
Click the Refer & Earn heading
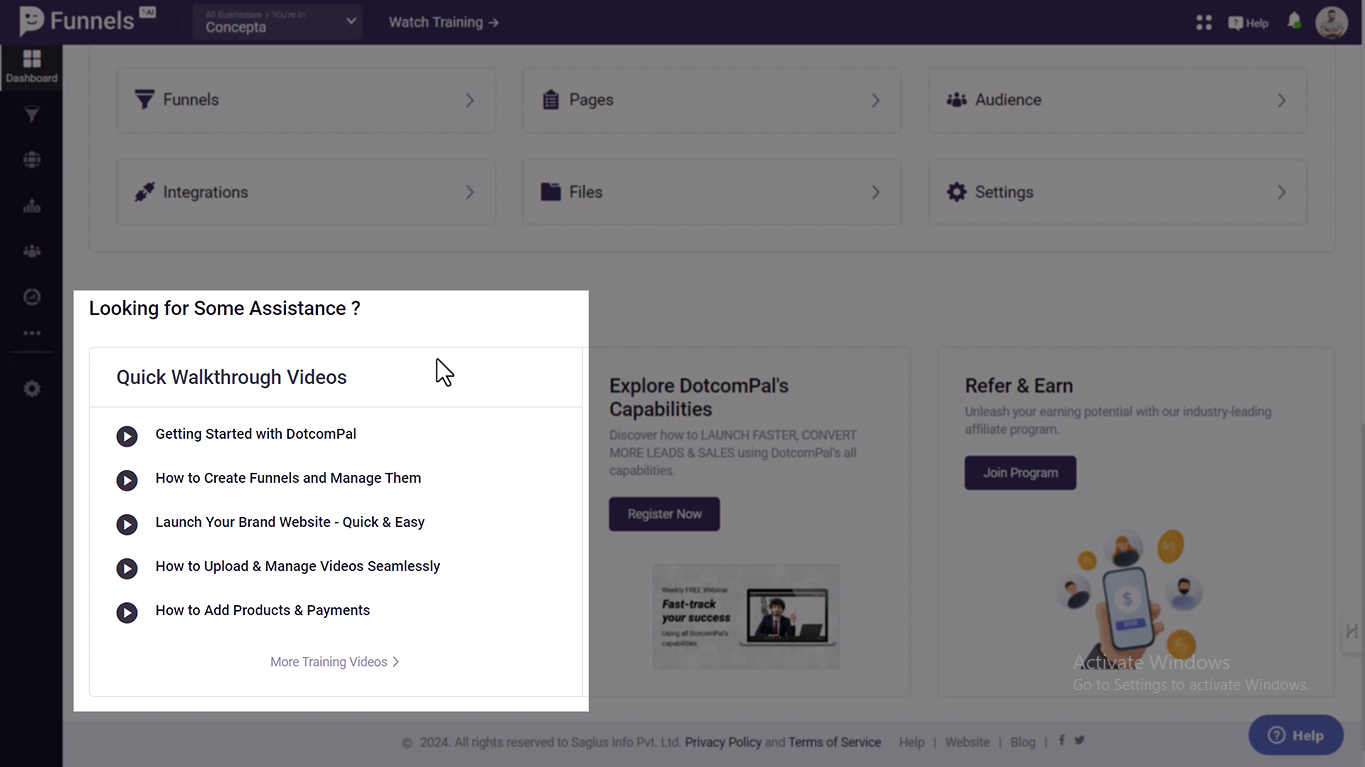click(x=1019, y=386)
